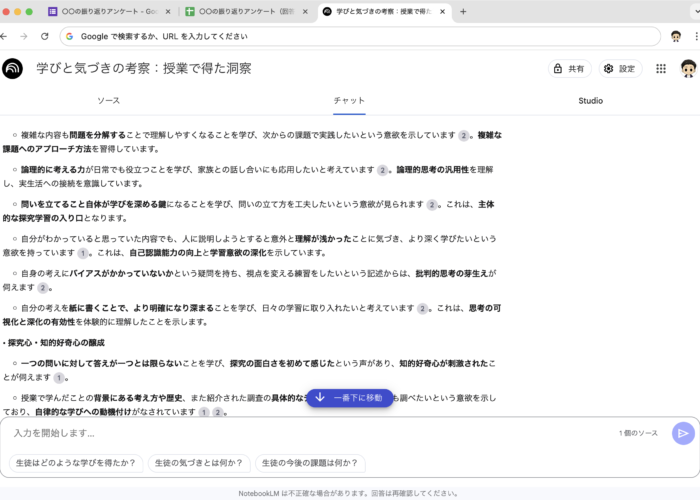This screenshot has width=700, height=500.
Task: Select suggestion 生徒の今後の課題は何か？
Action: tap(310, 463)
